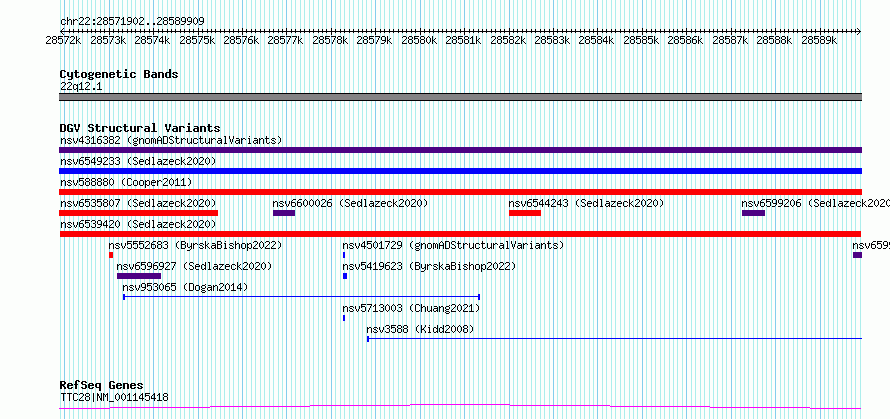Open the nsv6535807 Sedlazeck2020 label
Screen dimensions: 890x419
[x=138, y=203]
